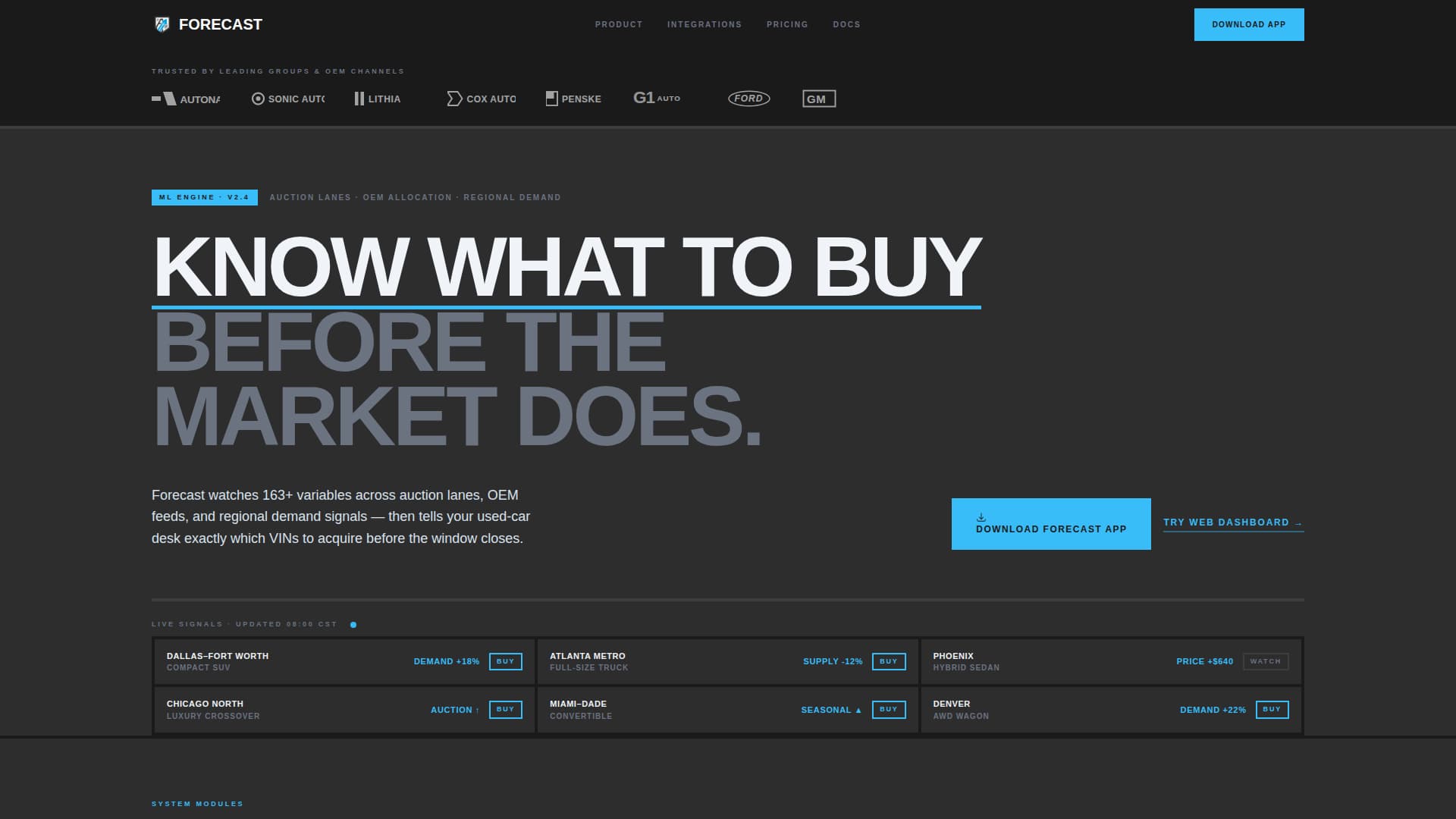Click the Cox Auto chevron icon
Image resolution: width=1456 pixels, height=819 pixels.
(x=453, y=99)
